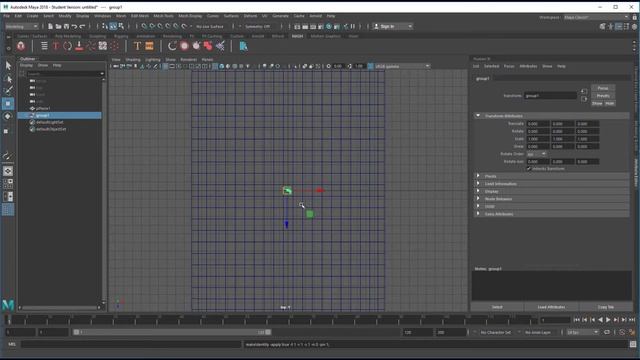640x360 pixels.
Task: Click the Open Scene icon
Action: click(58, 26)
